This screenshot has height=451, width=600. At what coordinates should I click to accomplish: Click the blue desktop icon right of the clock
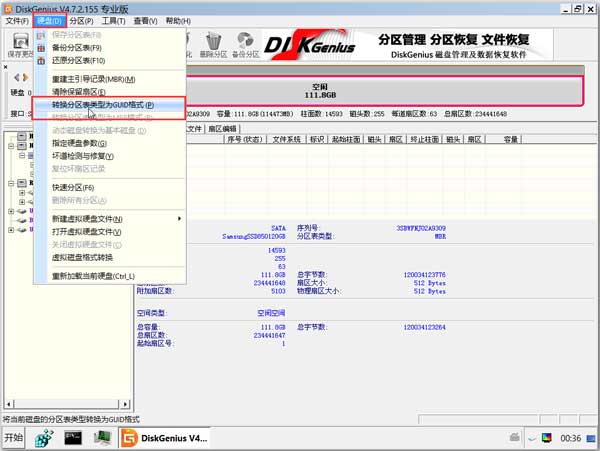(x=591, y=438)
